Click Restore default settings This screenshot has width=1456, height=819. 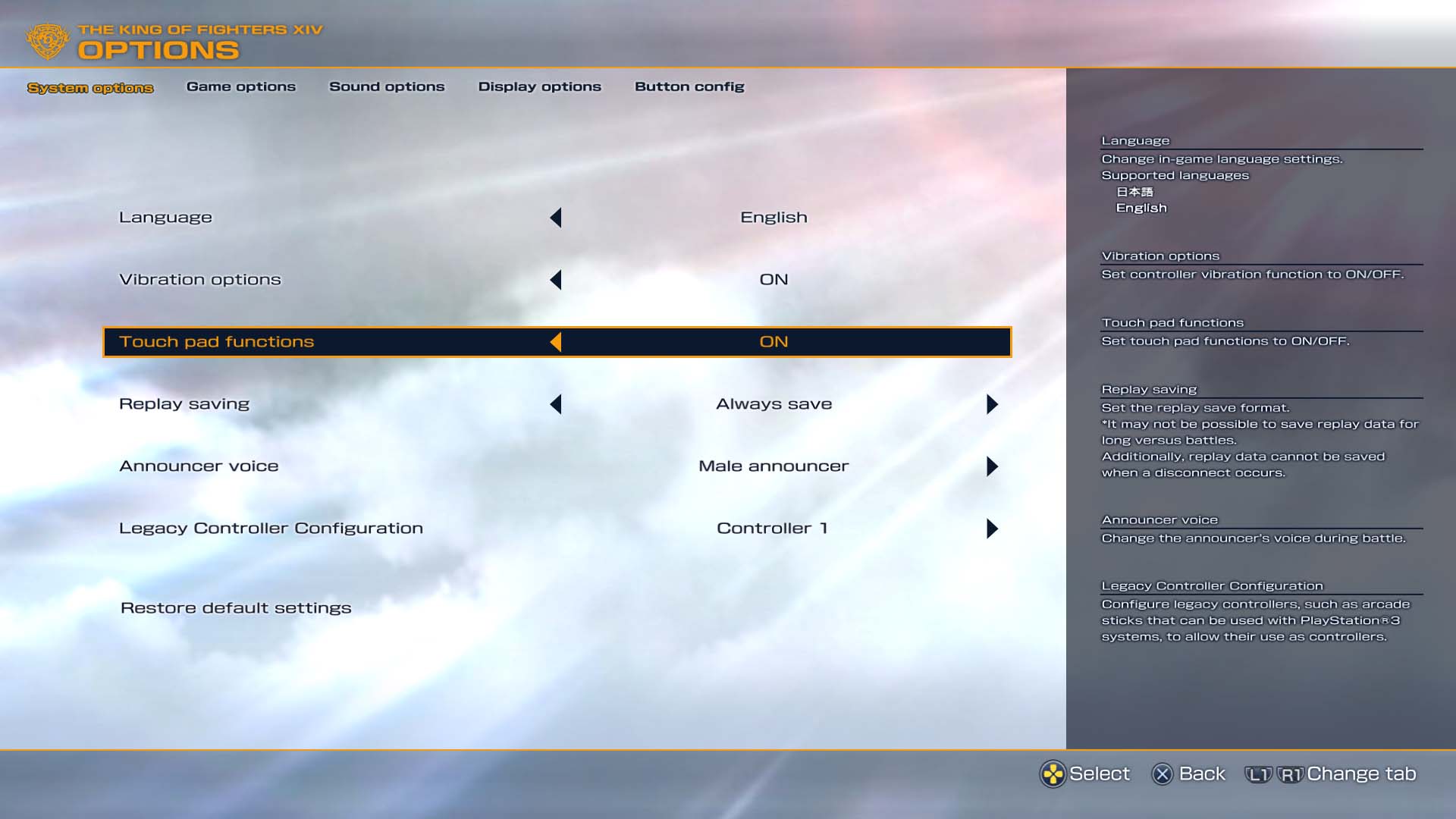236,608
